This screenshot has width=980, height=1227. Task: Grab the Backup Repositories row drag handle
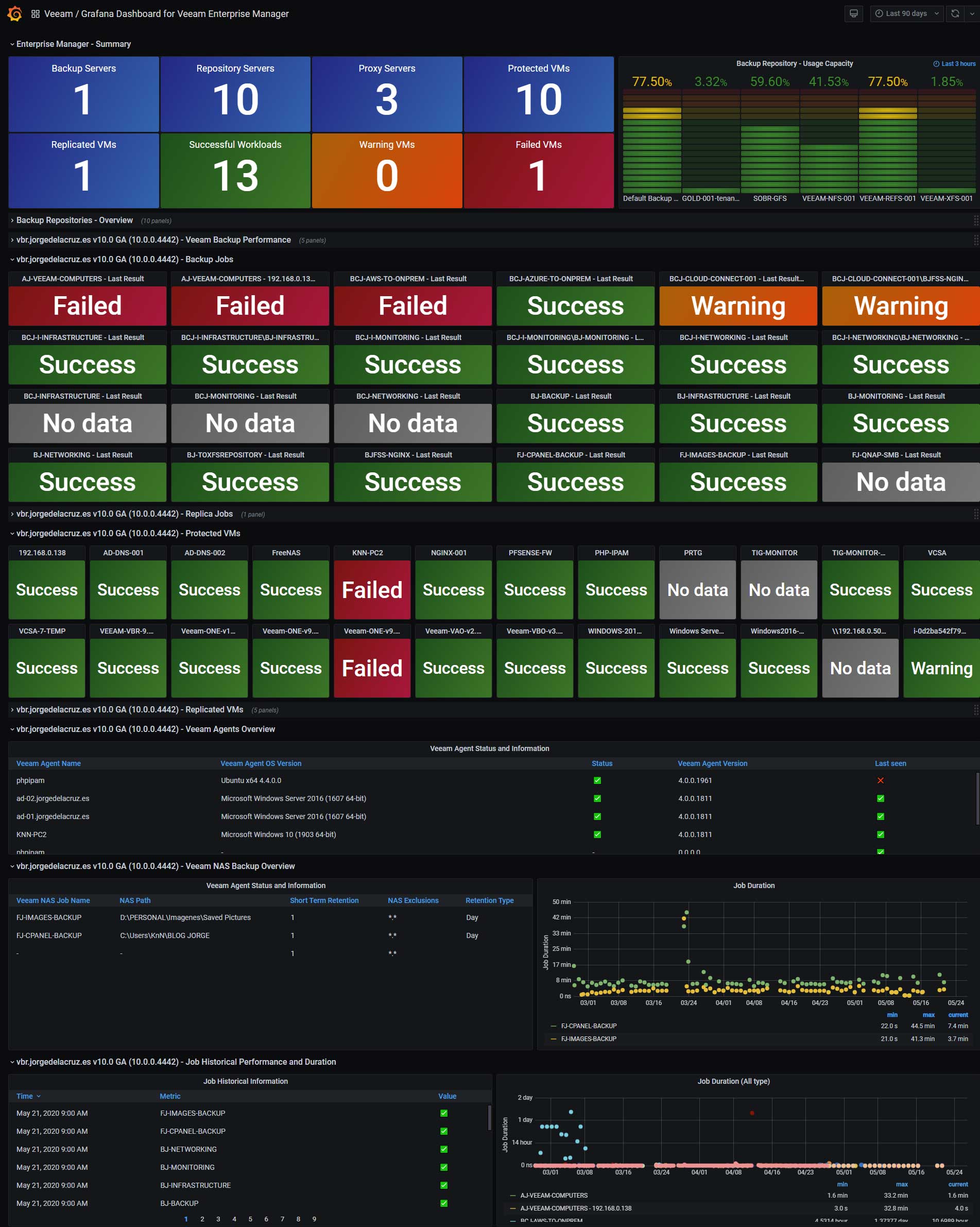[975, 220]
